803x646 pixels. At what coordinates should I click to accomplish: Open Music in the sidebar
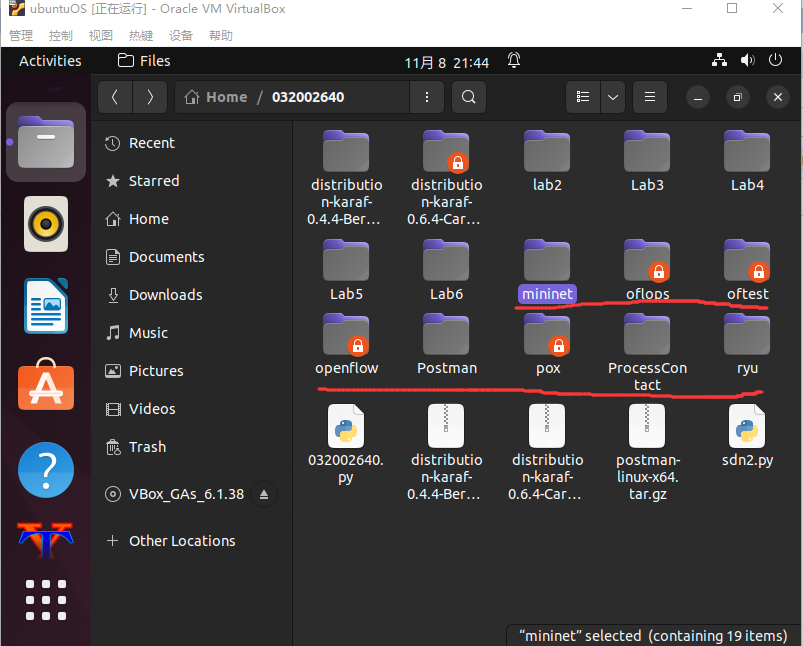[x=192, y=333]
